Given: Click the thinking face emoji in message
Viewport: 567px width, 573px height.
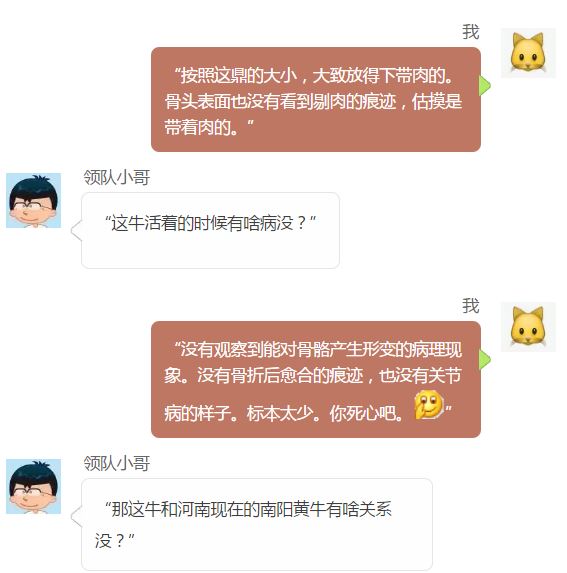Looking at the screenshot, I should (x=429, y=405).
